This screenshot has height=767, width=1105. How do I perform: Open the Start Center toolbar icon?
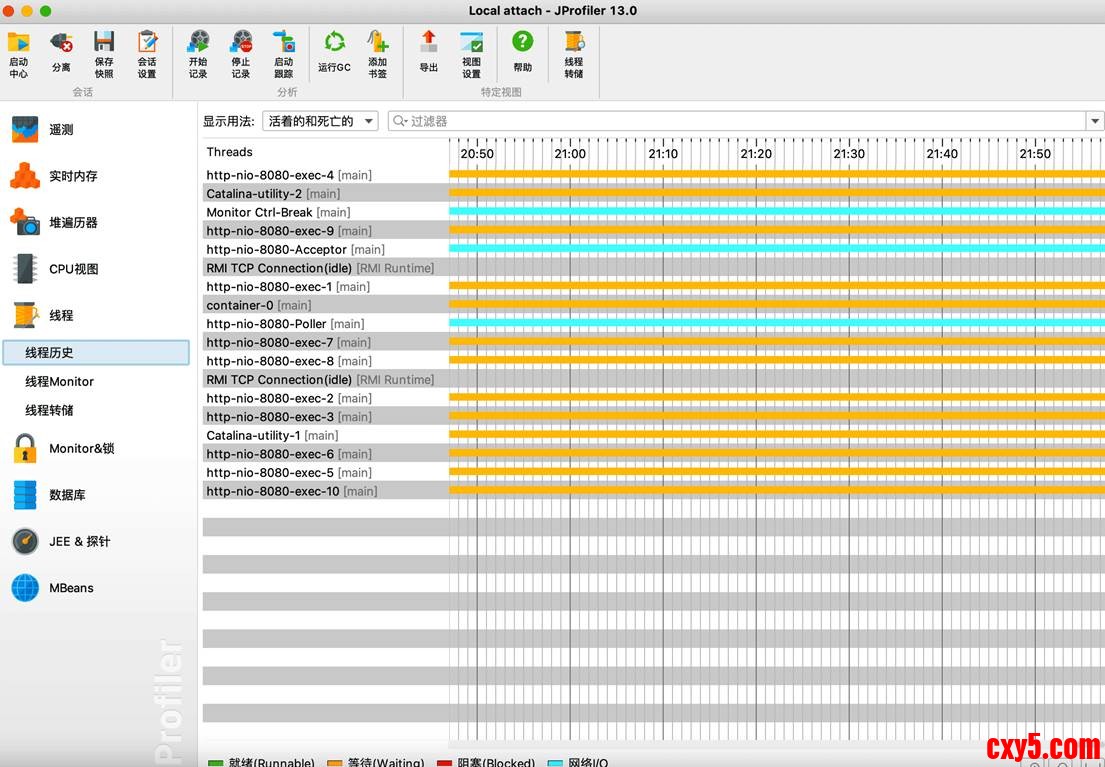(19, 53)
